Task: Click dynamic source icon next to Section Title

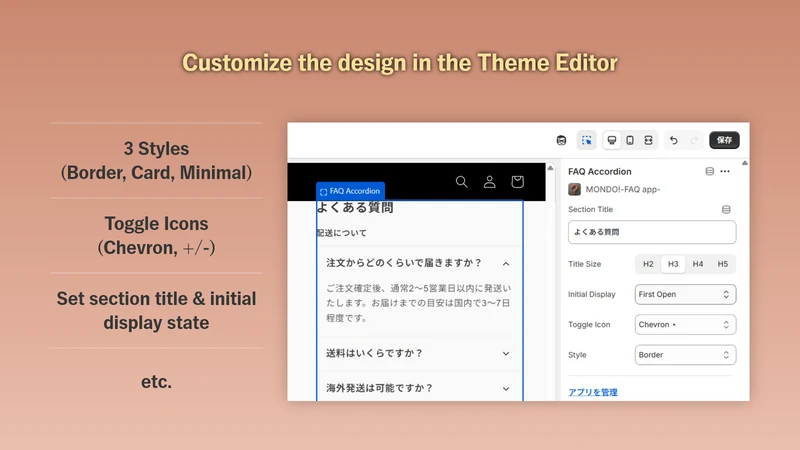Action: pyautogui.click(x=726, y=210)
